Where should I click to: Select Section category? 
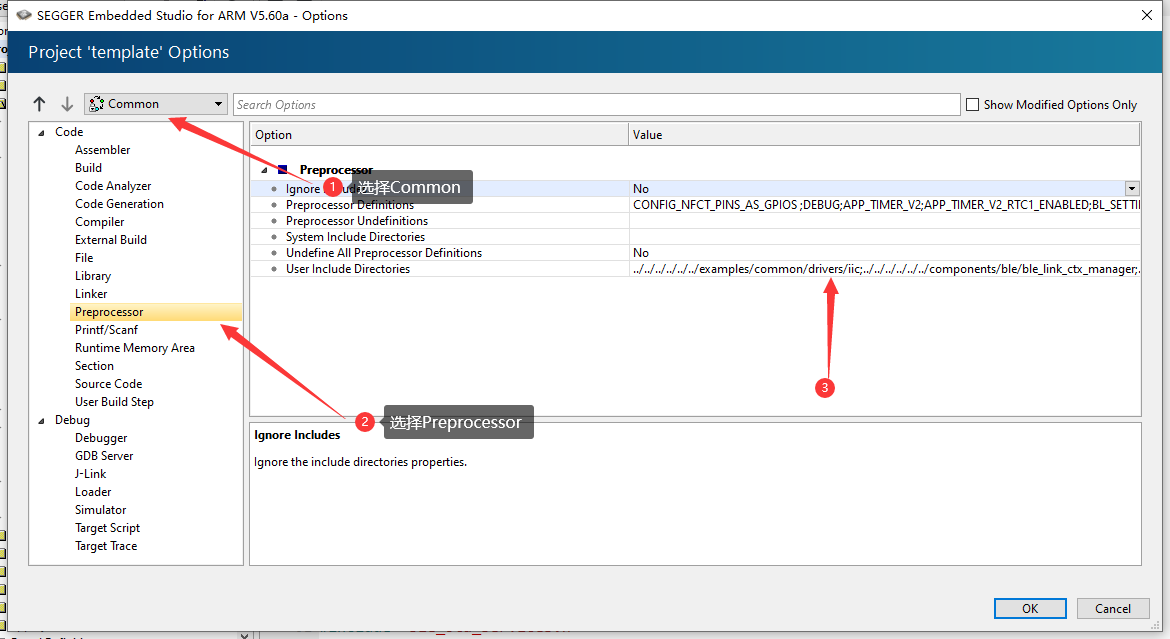click(94, 366)
